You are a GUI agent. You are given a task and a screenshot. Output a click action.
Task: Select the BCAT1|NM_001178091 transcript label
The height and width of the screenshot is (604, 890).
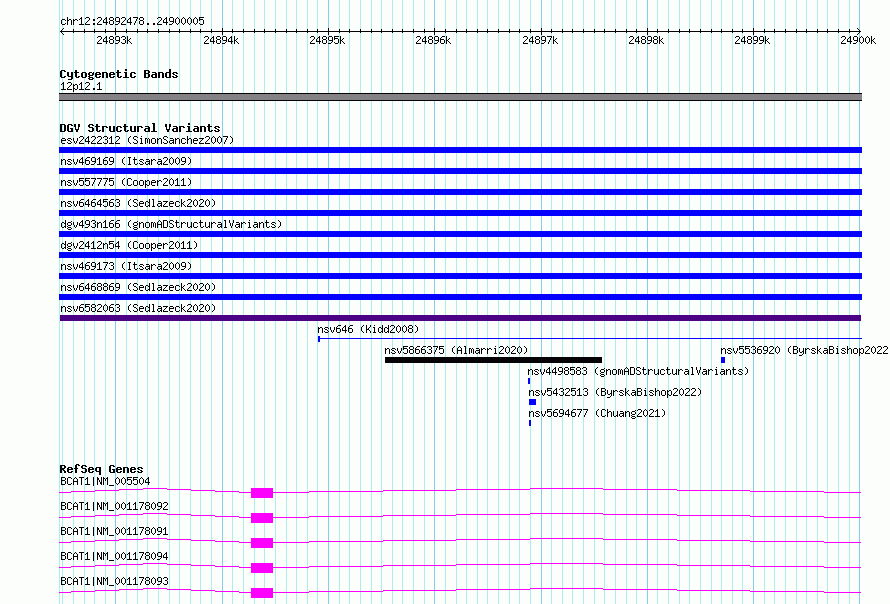114,531
